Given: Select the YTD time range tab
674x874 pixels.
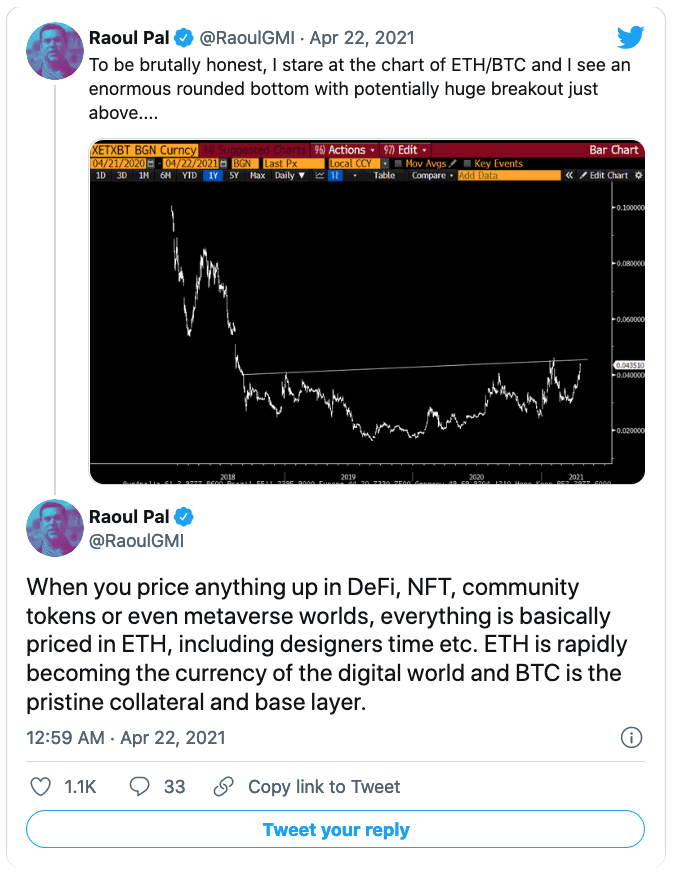Looking at the screenshot, I should click(190, 175).
